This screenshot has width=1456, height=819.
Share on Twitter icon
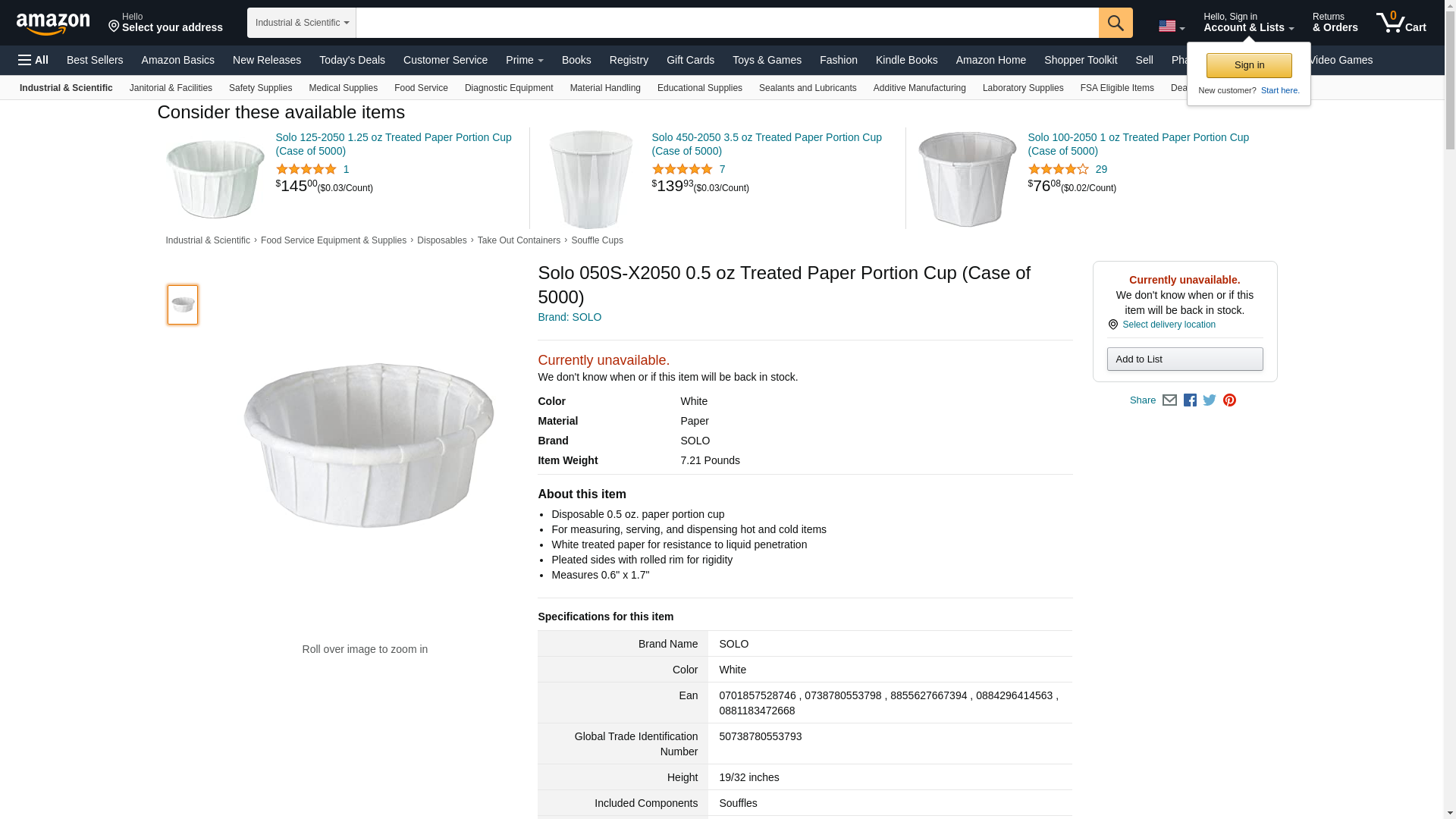tap(1210, 400)
